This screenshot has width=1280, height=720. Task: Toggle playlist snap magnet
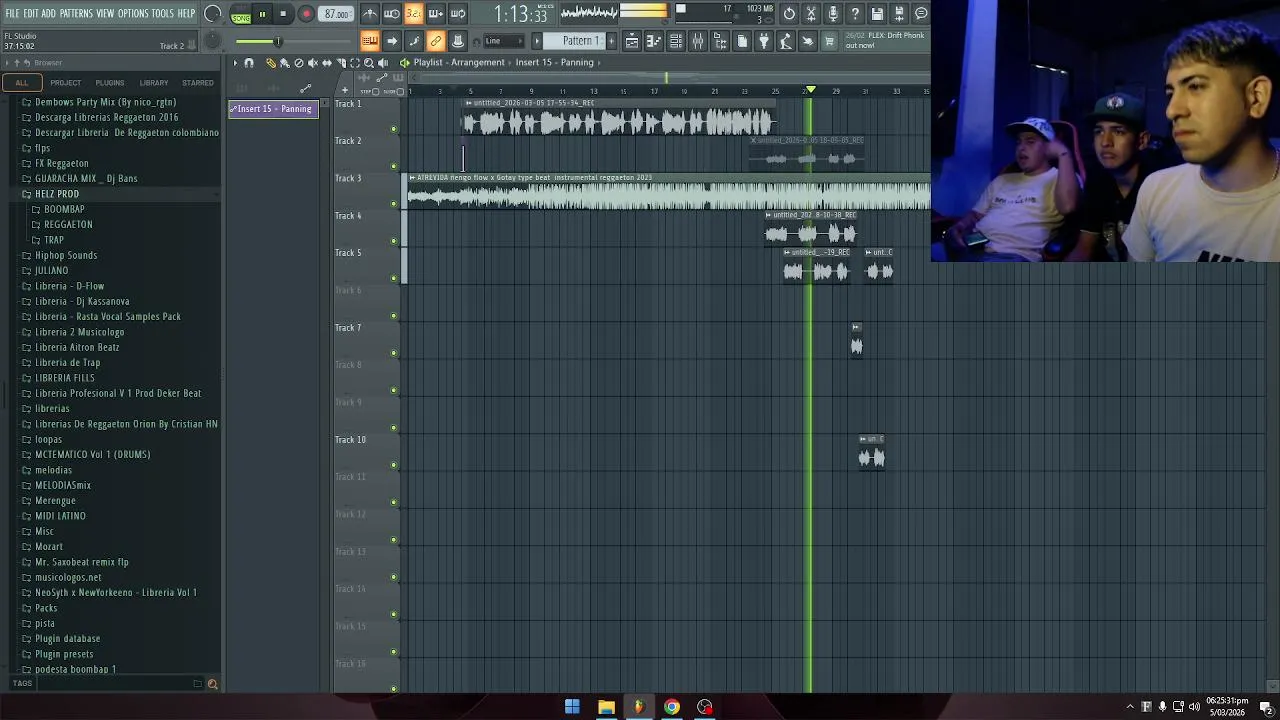click(249, 62)
